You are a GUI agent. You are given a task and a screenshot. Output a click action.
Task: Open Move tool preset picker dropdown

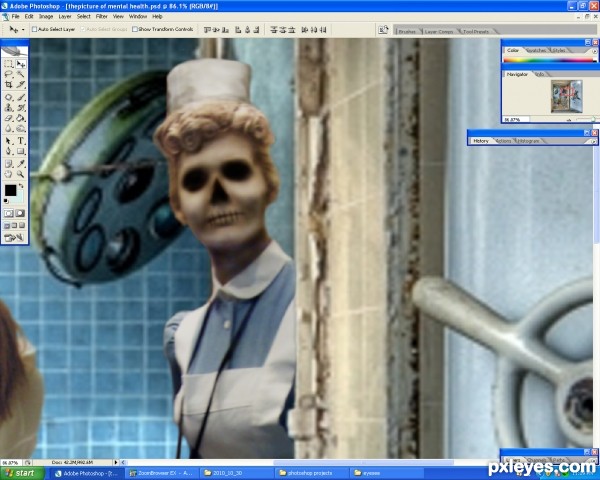pyautogui.click(x=23, y=29)
